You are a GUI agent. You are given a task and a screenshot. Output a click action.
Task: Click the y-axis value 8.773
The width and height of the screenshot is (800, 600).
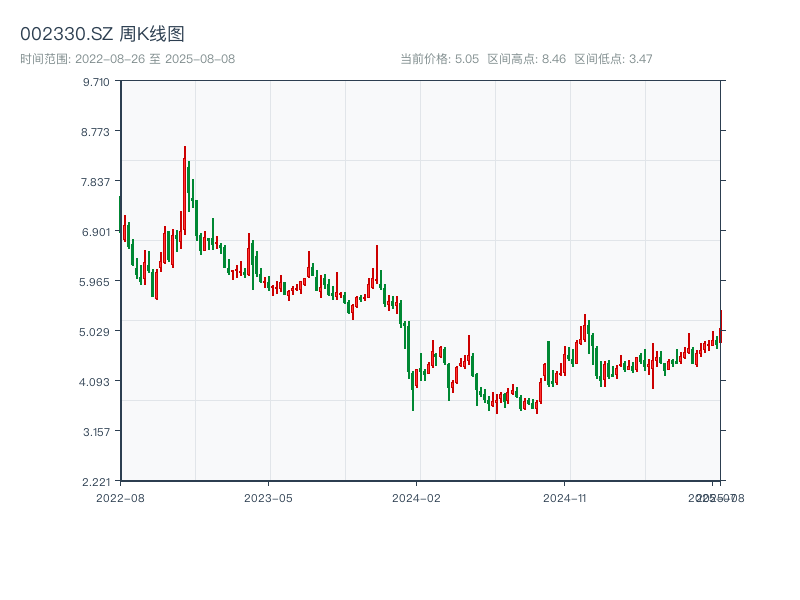[95, 132]
